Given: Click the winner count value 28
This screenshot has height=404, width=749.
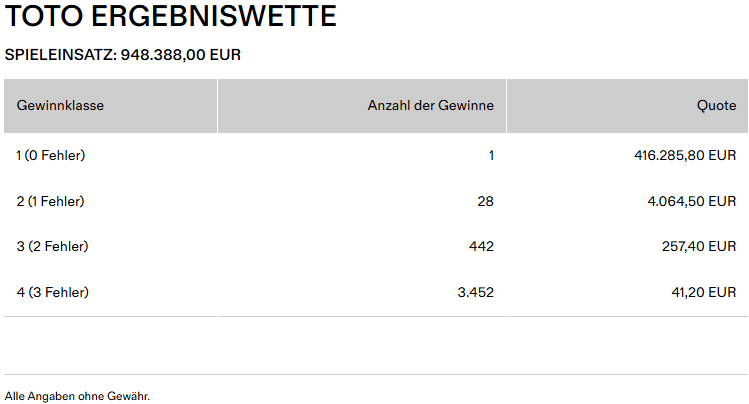Looking at the screenshot, I should (486, 201).
